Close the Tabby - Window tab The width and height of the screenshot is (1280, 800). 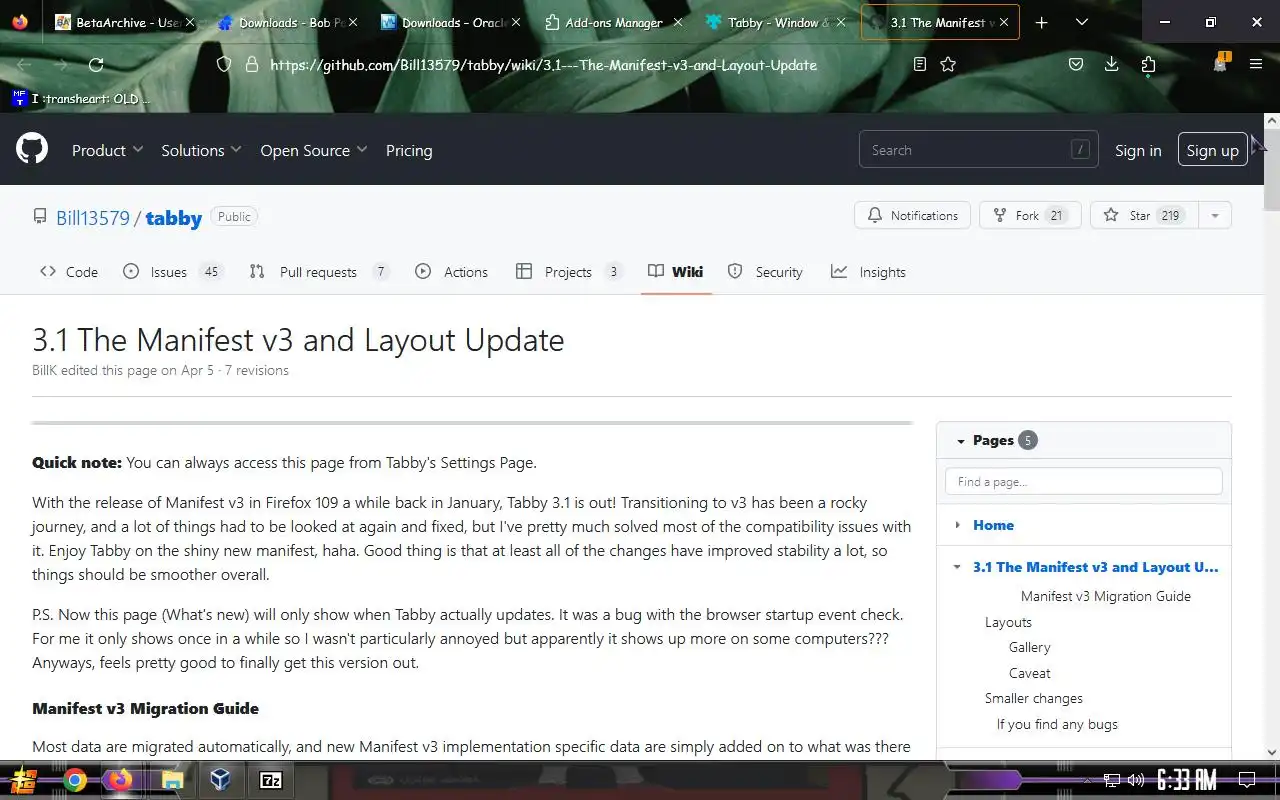(841, 22)
